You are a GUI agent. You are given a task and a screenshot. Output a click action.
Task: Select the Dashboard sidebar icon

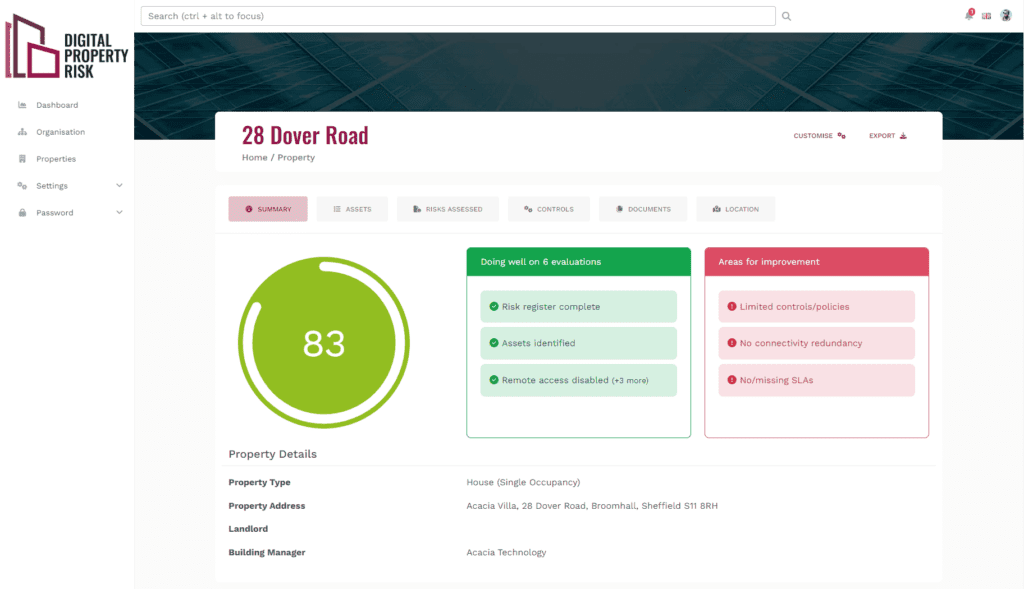point(20,104)
